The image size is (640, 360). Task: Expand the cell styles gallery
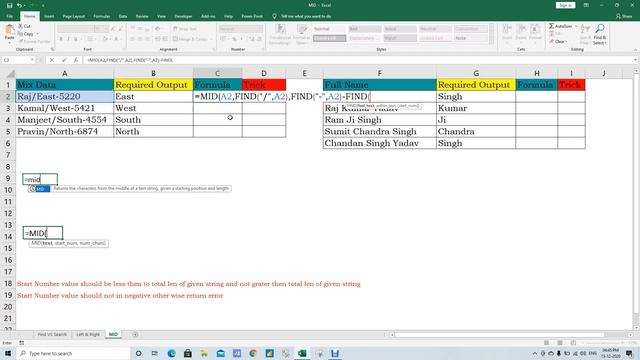coord(492,41)
